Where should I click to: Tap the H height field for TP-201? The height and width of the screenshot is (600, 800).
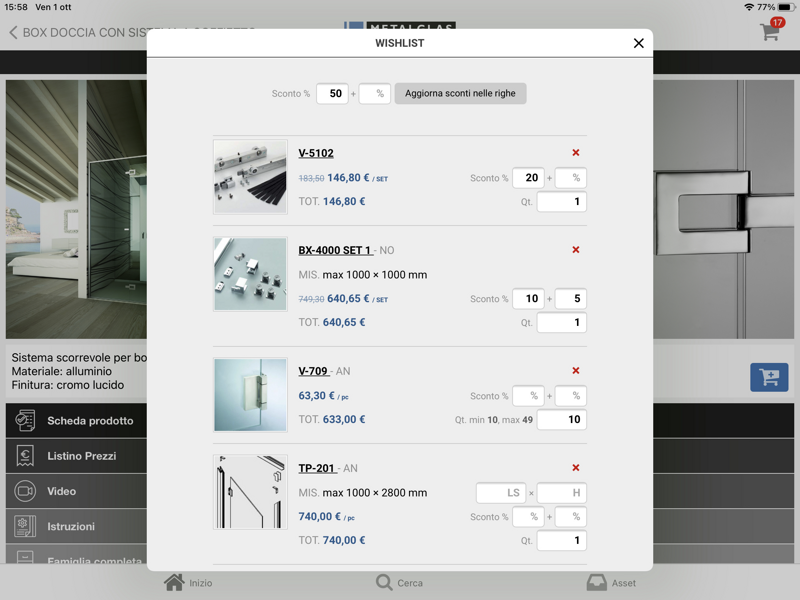(561, 493)
